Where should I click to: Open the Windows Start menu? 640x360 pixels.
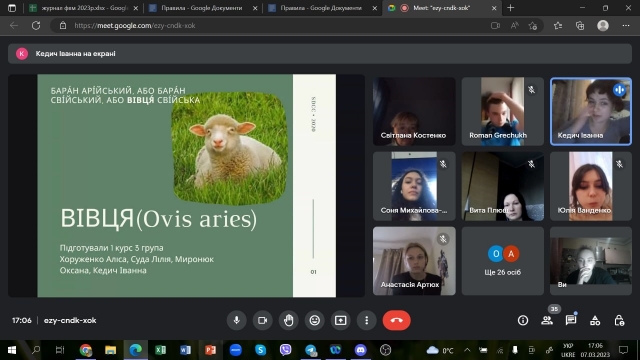(12, 350)
